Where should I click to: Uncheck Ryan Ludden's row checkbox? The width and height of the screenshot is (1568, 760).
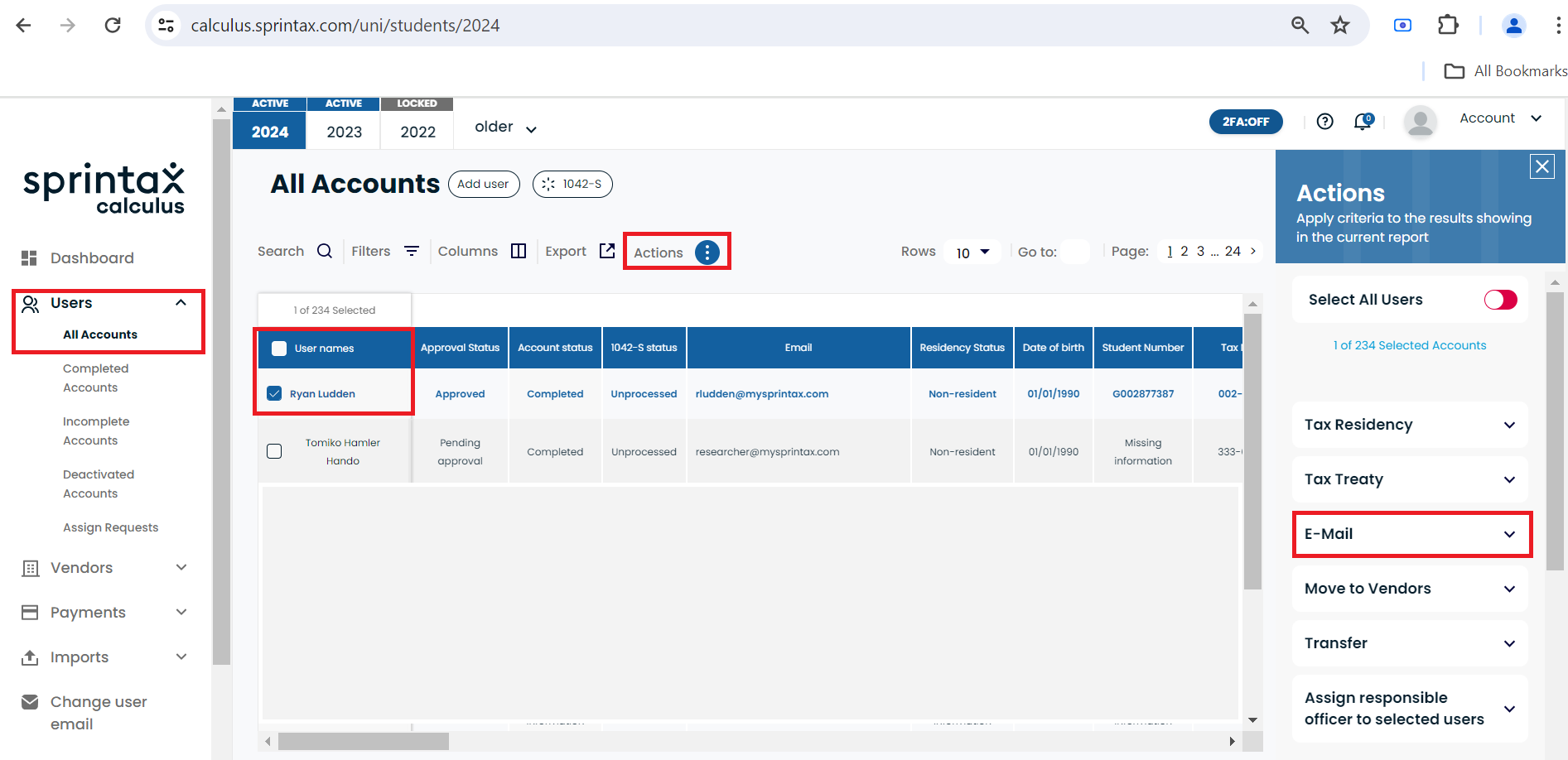tap(274, 393)
